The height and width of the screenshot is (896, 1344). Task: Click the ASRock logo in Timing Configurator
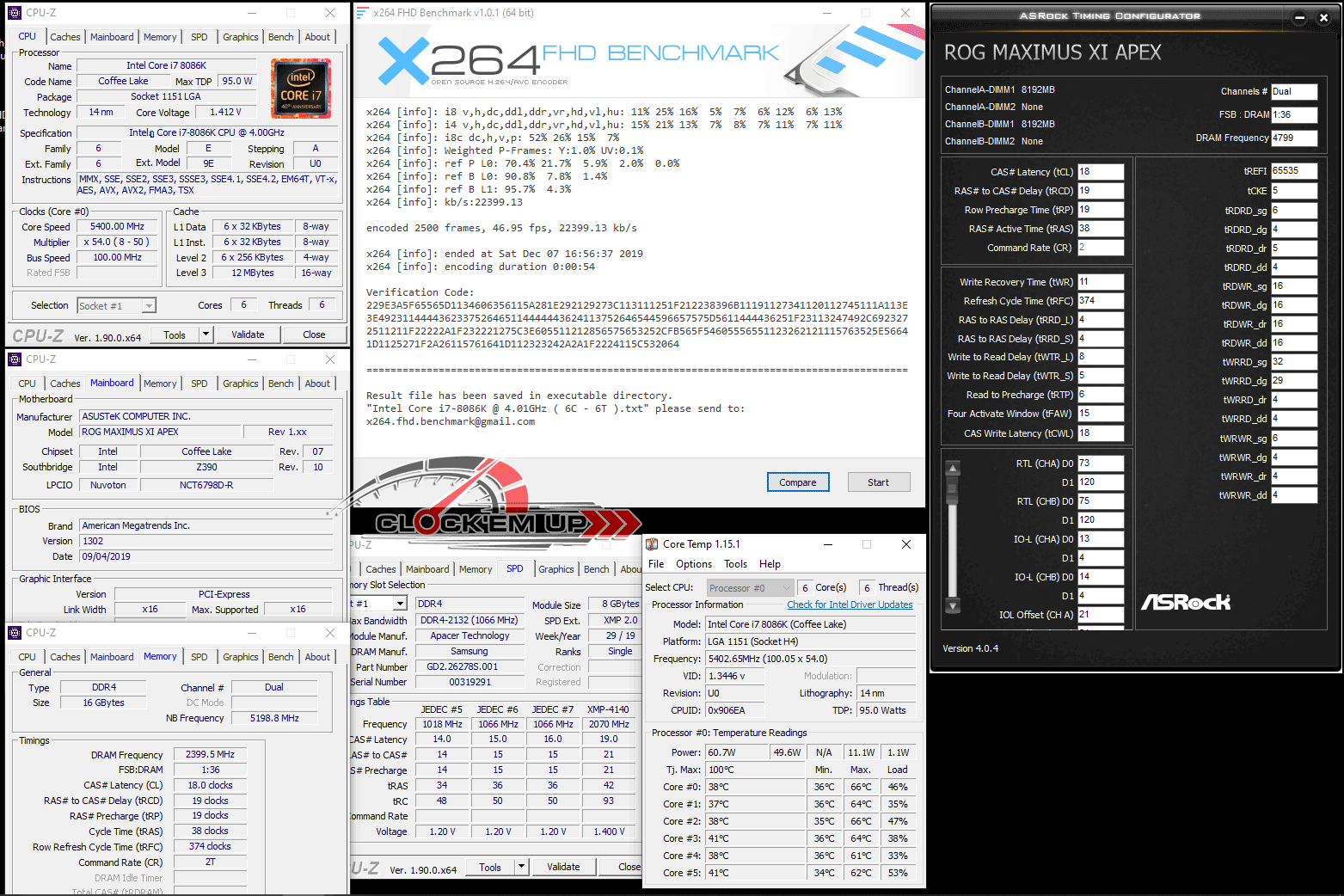(x=1185, y=603)
